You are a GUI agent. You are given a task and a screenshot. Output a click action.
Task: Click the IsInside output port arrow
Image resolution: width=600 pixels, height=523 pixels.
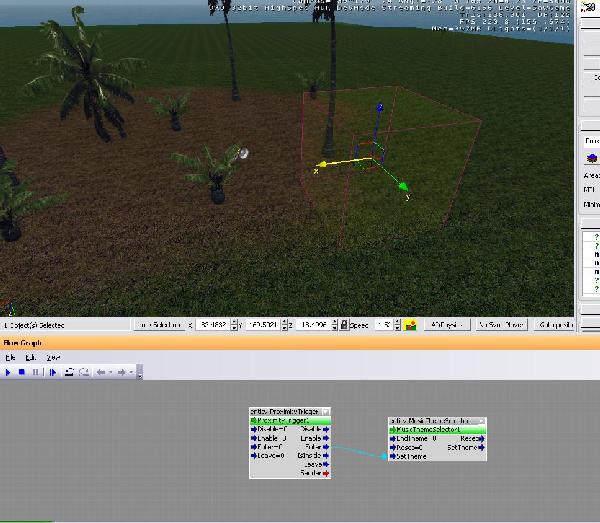point(326,455)
